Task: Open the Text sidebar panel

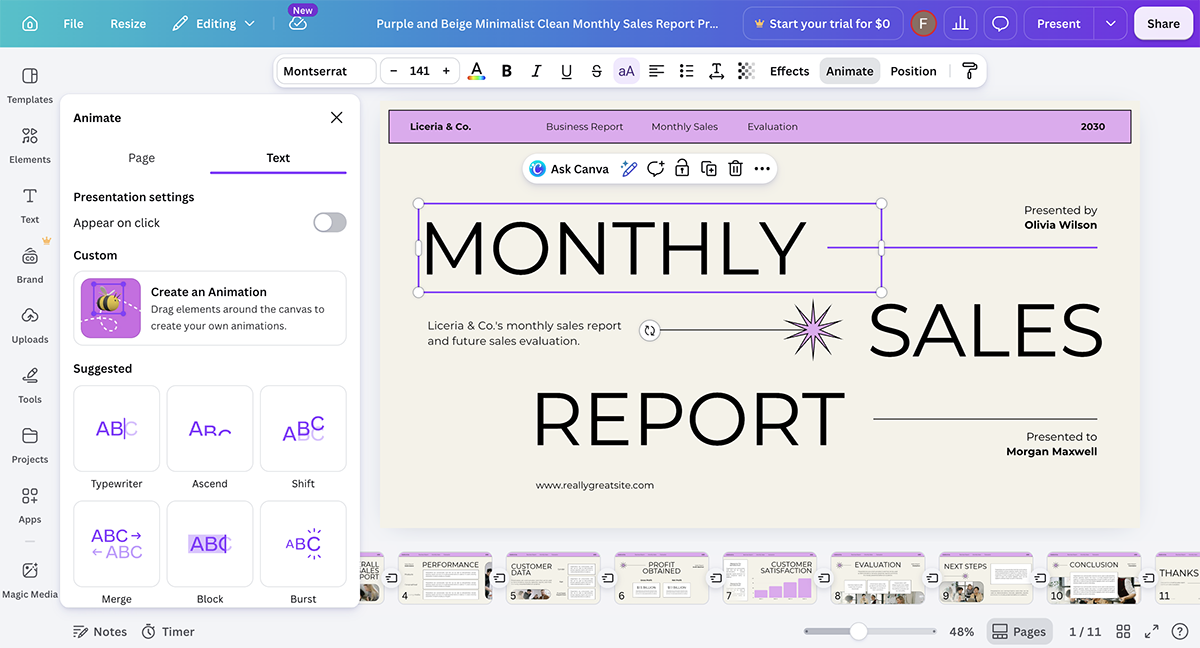Action: (30, 205)
